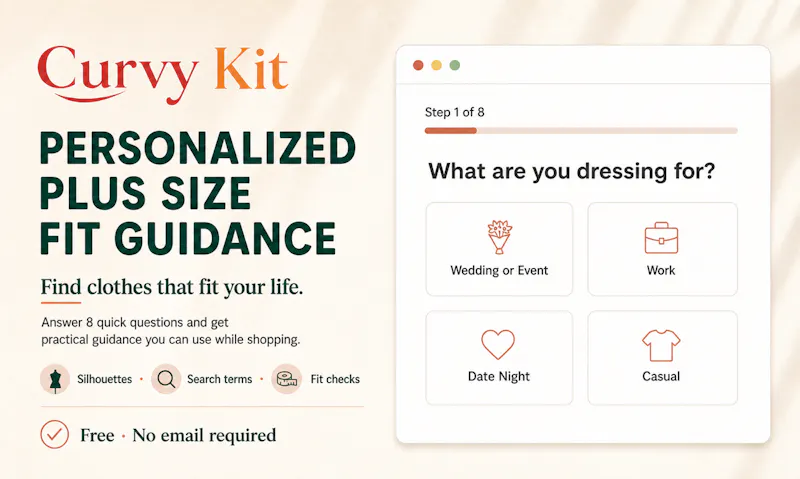Click the 'Search terms' label
This screenshot has width=800, height=479.
[x=219, y=379]
